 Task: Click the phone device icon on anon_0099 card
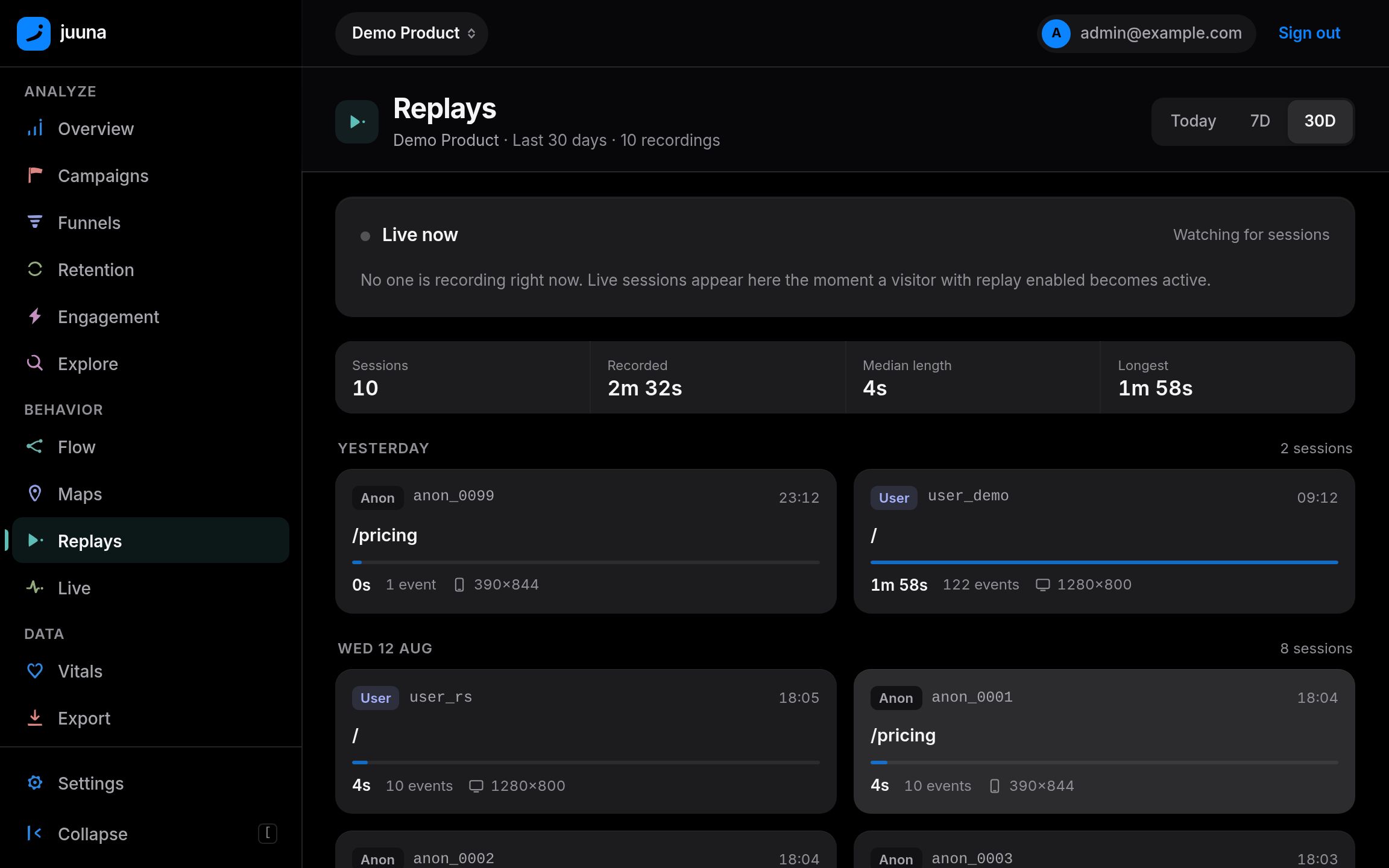coord(459,585)
